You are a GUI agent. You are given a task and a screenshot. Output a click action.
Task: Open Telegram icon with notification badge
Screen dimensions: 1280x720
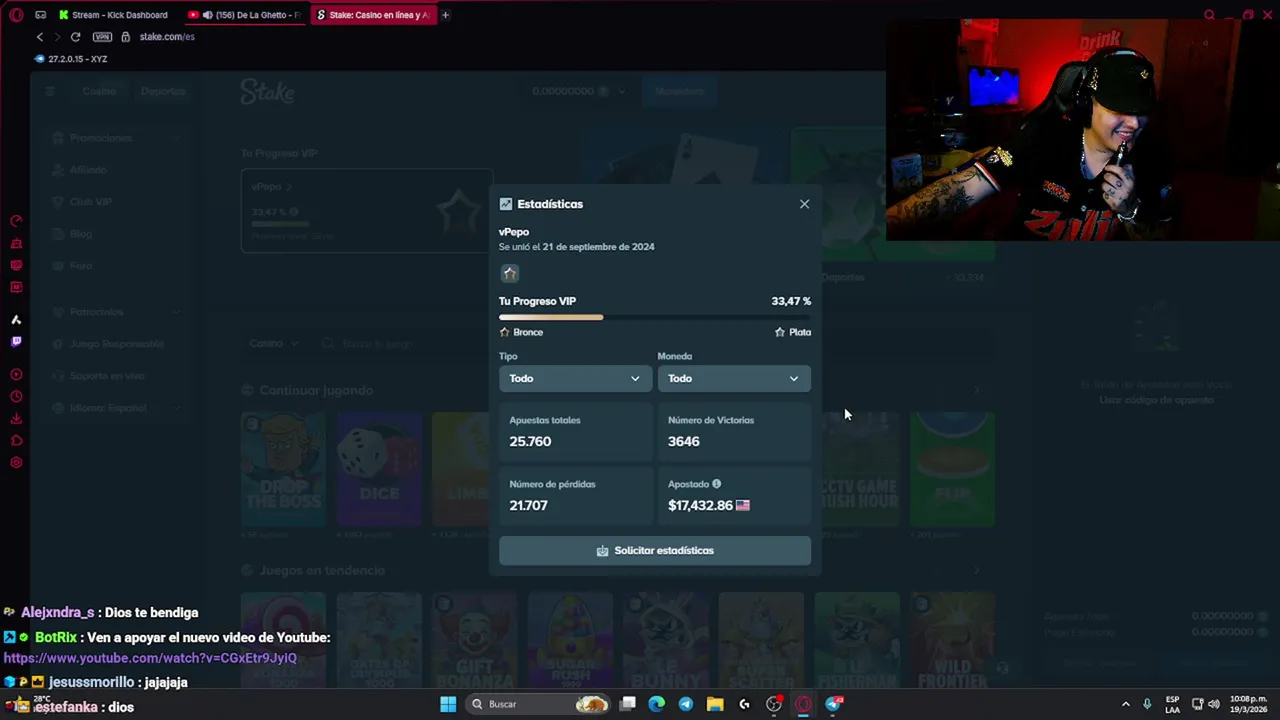point(834,704)
